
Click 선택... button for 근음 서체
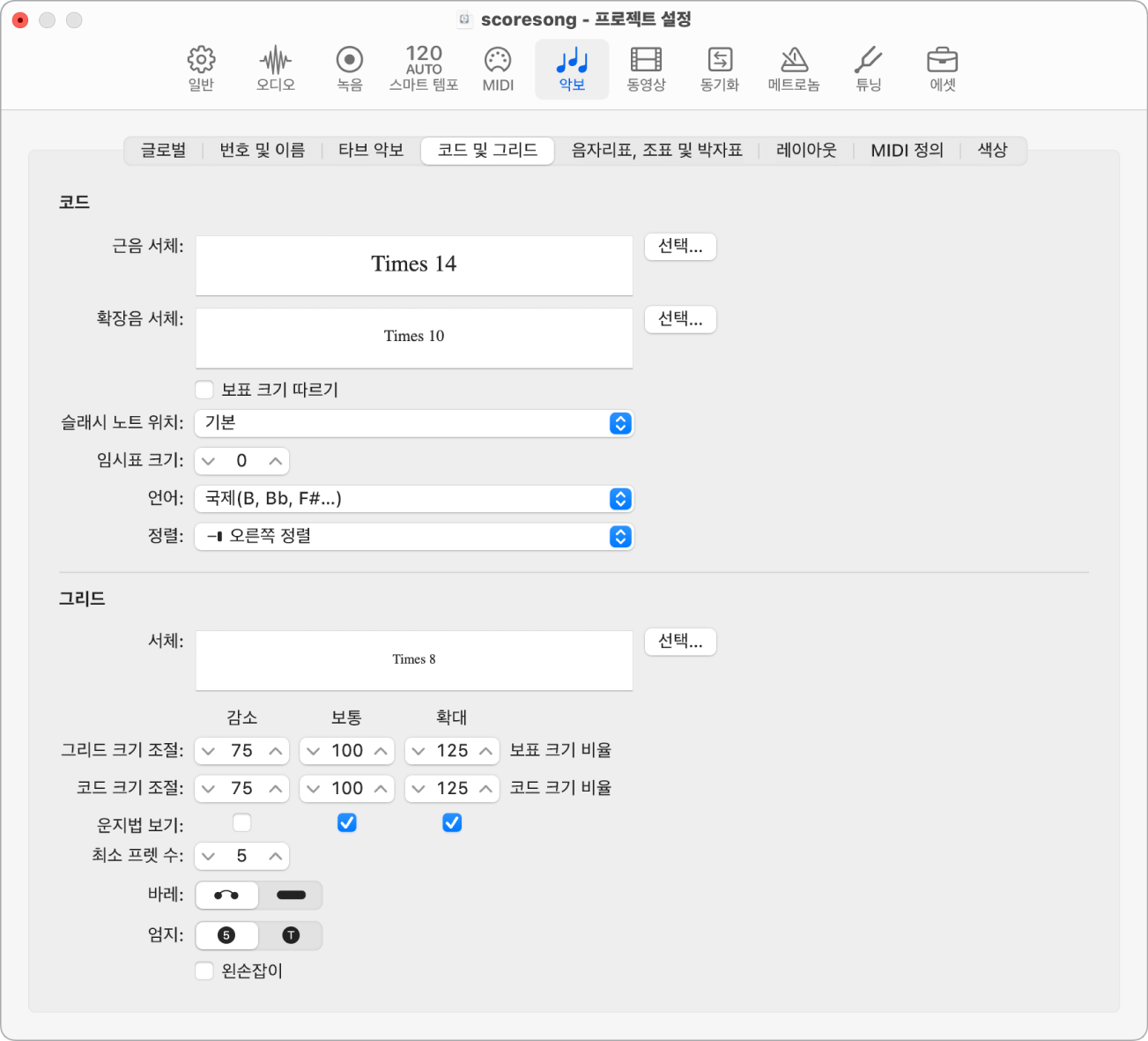(x=680, y=247)
